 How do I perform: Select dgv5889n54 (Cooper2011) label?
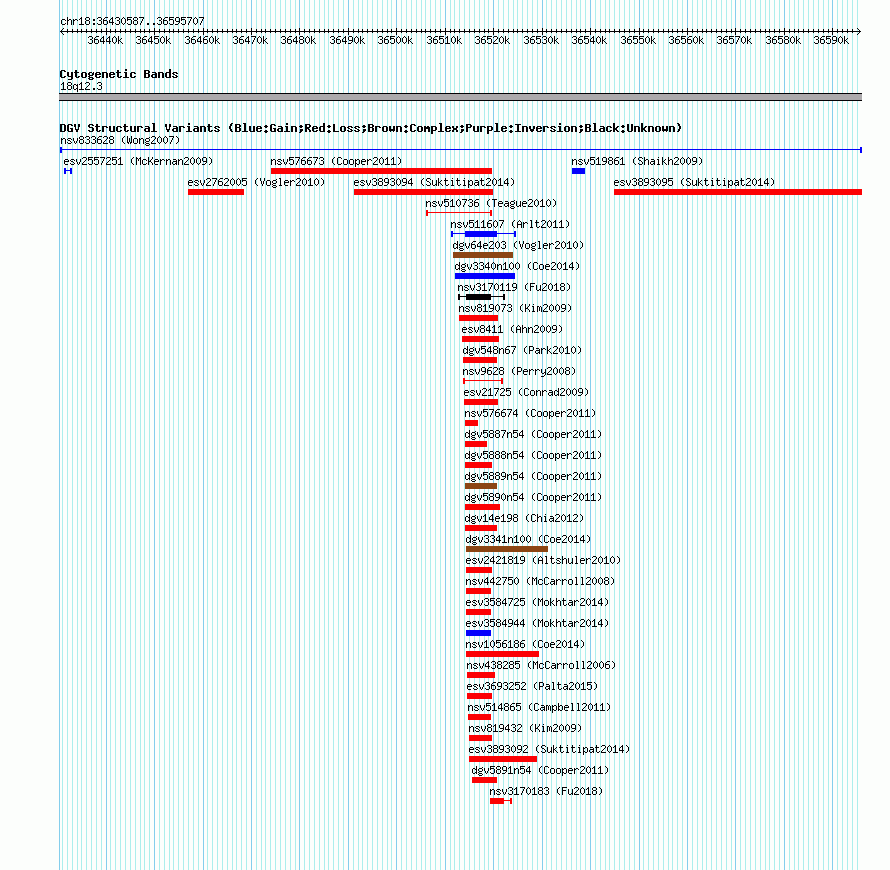coord(534,476)
